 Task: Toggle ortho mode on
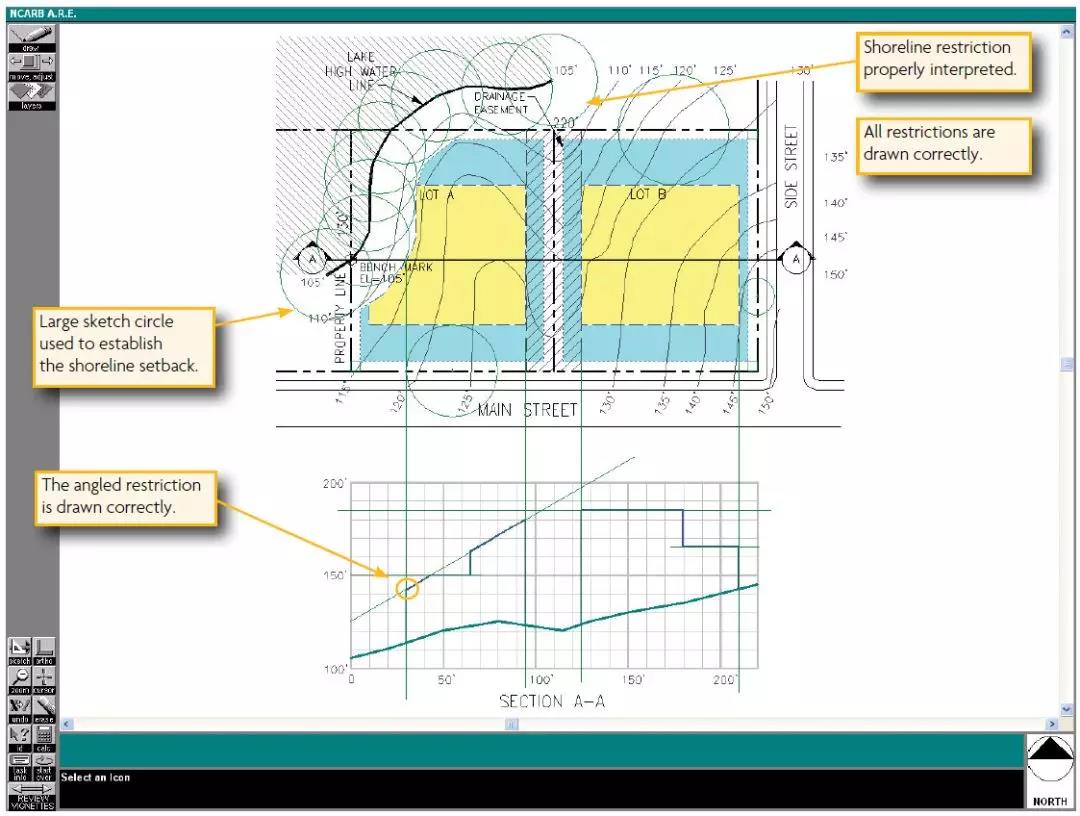[x=45, y=650]
